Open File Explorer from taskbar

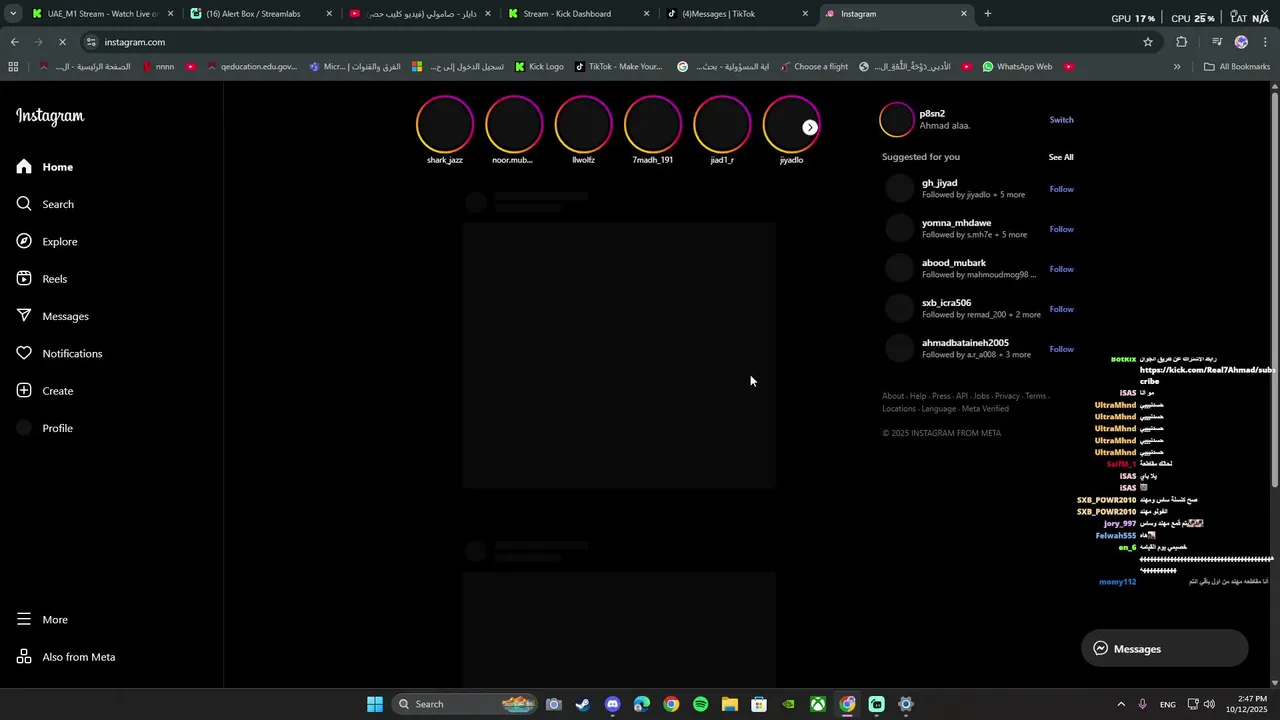point(730,704)
